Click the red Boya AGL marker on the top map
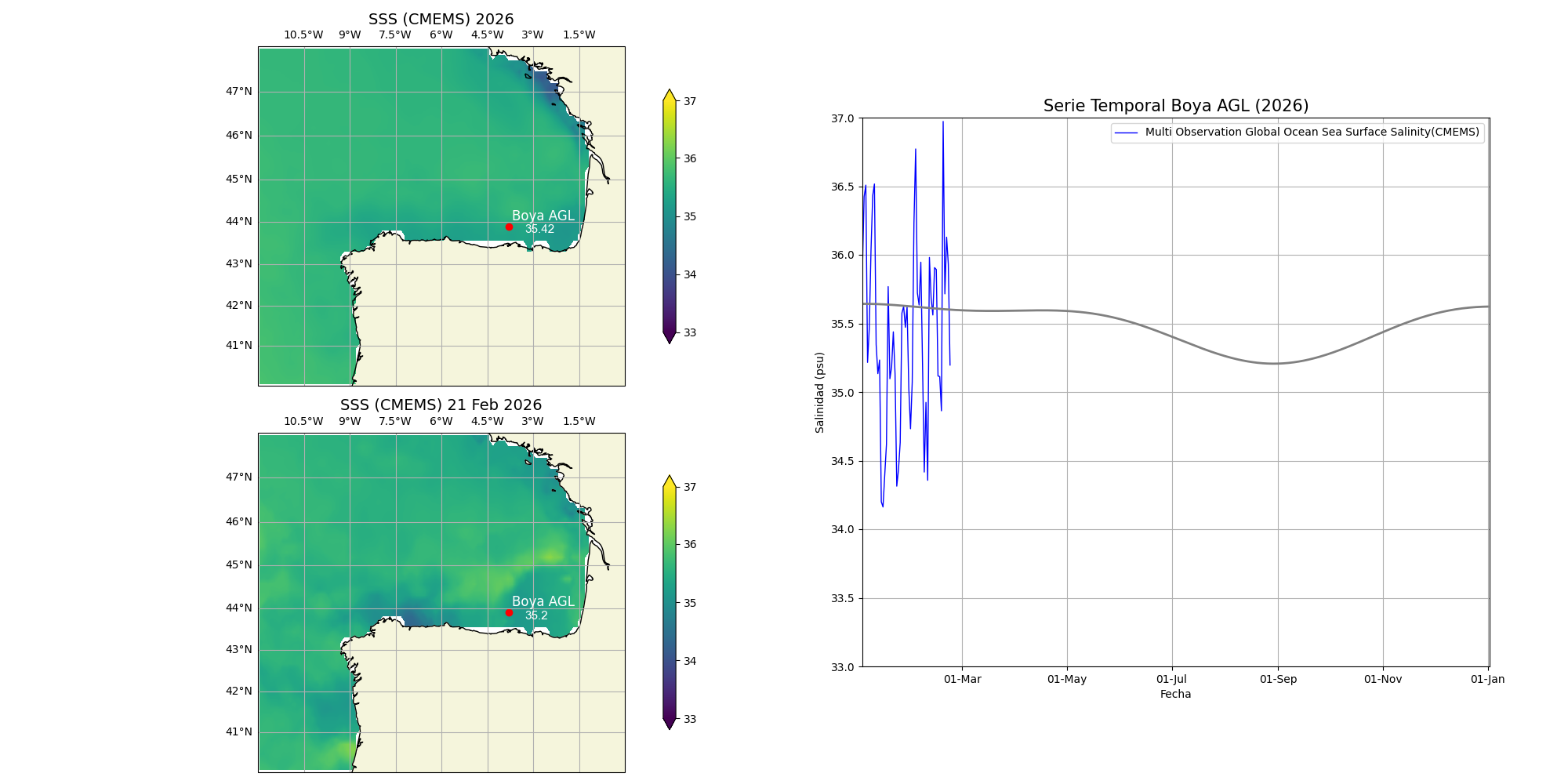This screenshot has height=784, width=1568. [x=509, y=227]
